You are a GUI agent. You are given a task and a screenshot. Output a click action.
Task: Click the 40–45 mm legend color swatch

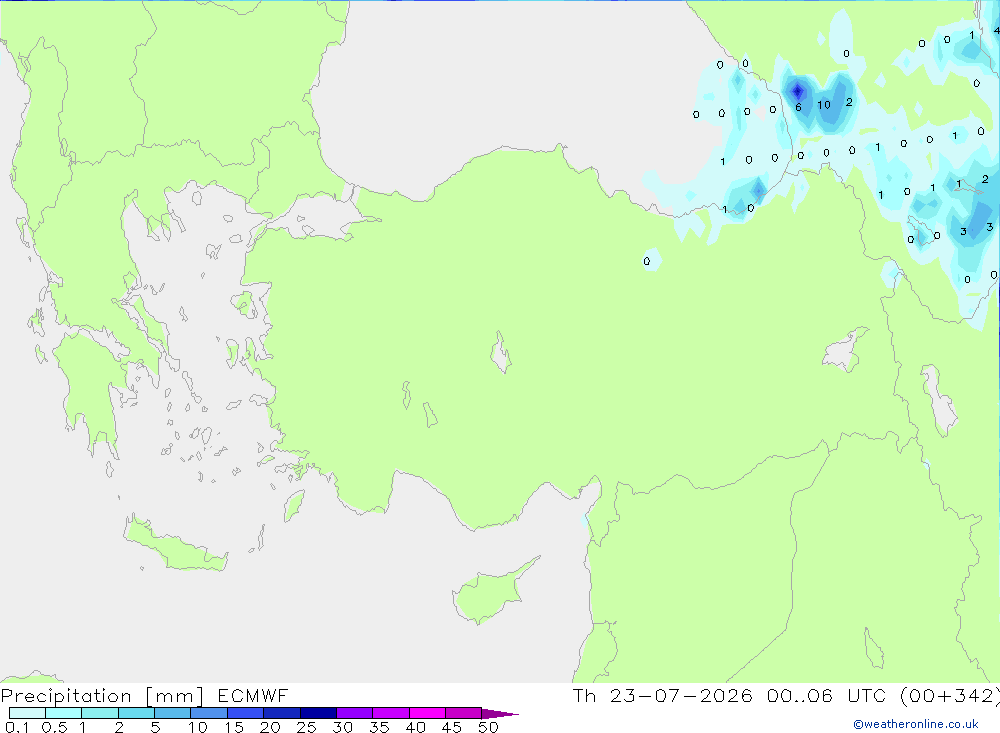click(x=427, y=713)
